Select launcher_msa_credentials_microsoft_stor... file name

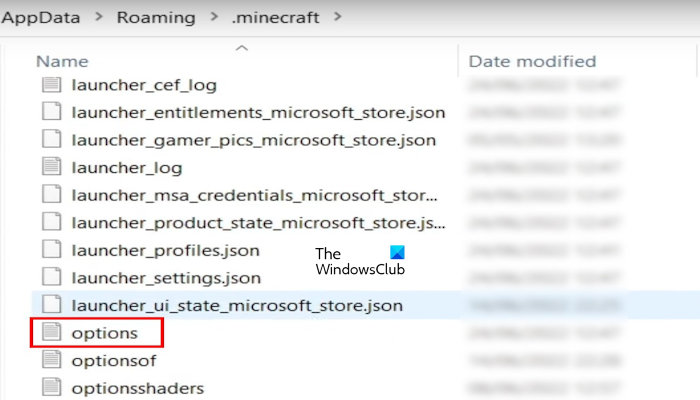[x=254, y=195]
